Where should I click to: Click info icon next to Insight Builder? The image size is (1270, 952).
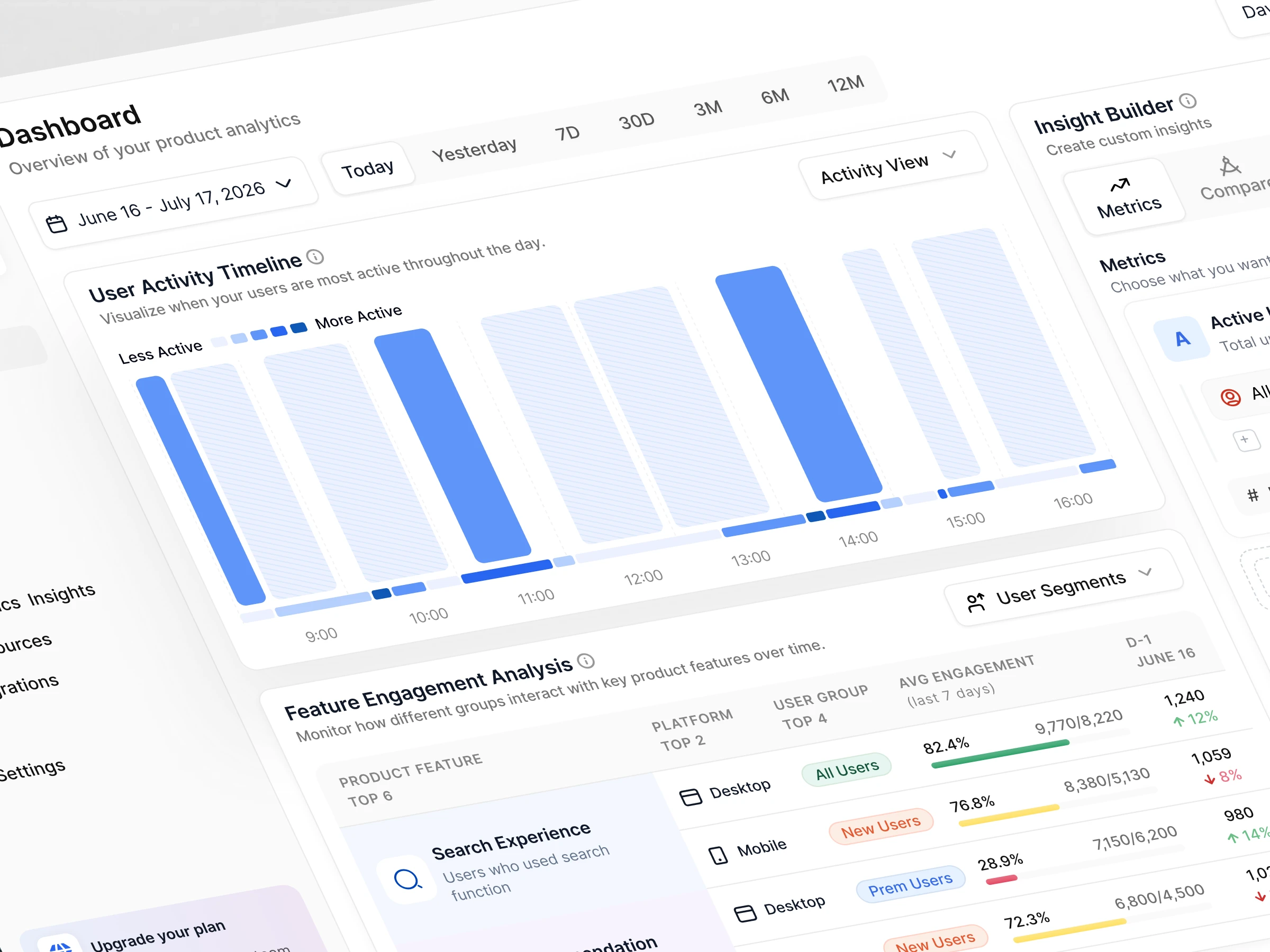click(x=1188, y=101)
